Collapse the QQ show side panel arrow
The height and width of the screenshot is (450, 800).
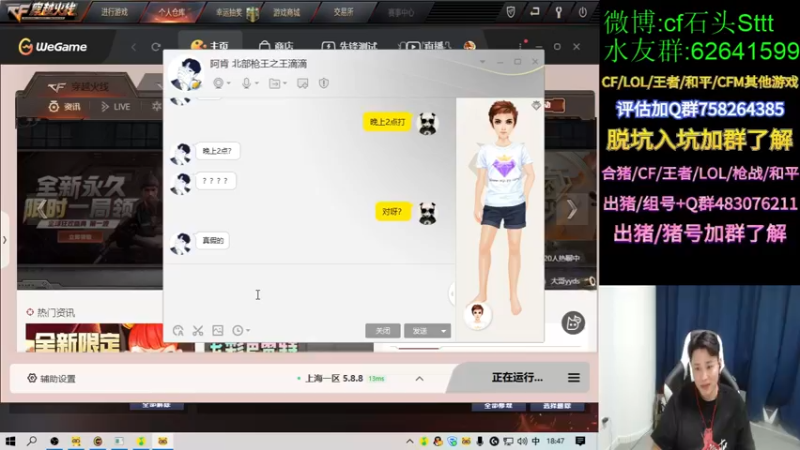click(452, 293)
